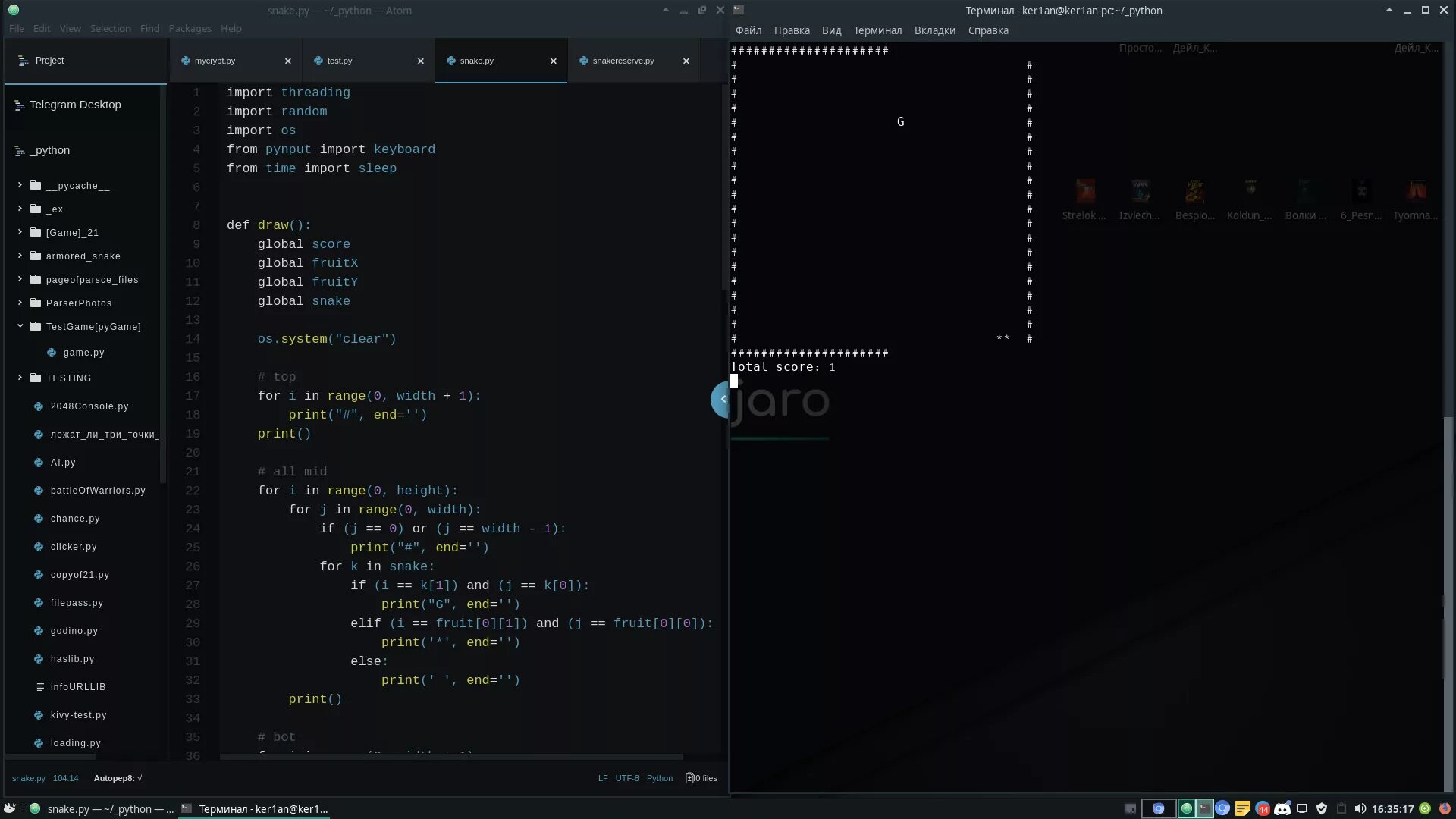Close the snakereserve.py tab

[686, 60]
